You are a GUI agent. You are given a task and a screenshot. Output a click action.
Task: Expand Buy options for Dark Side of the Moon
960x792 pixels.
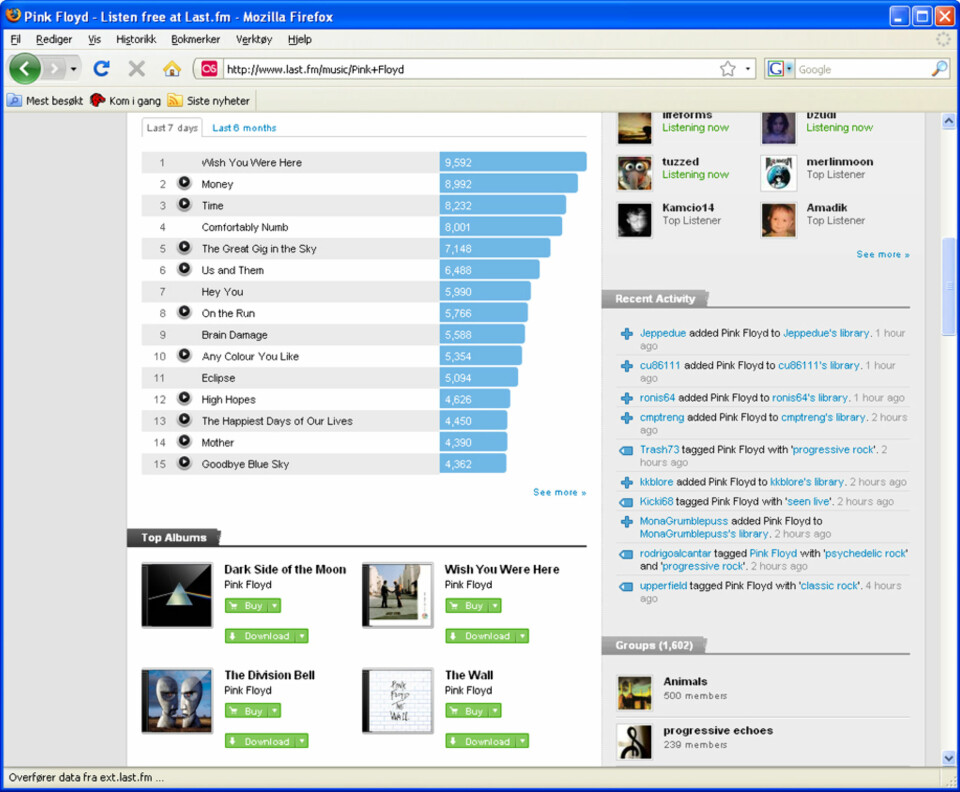pos(275,606)
